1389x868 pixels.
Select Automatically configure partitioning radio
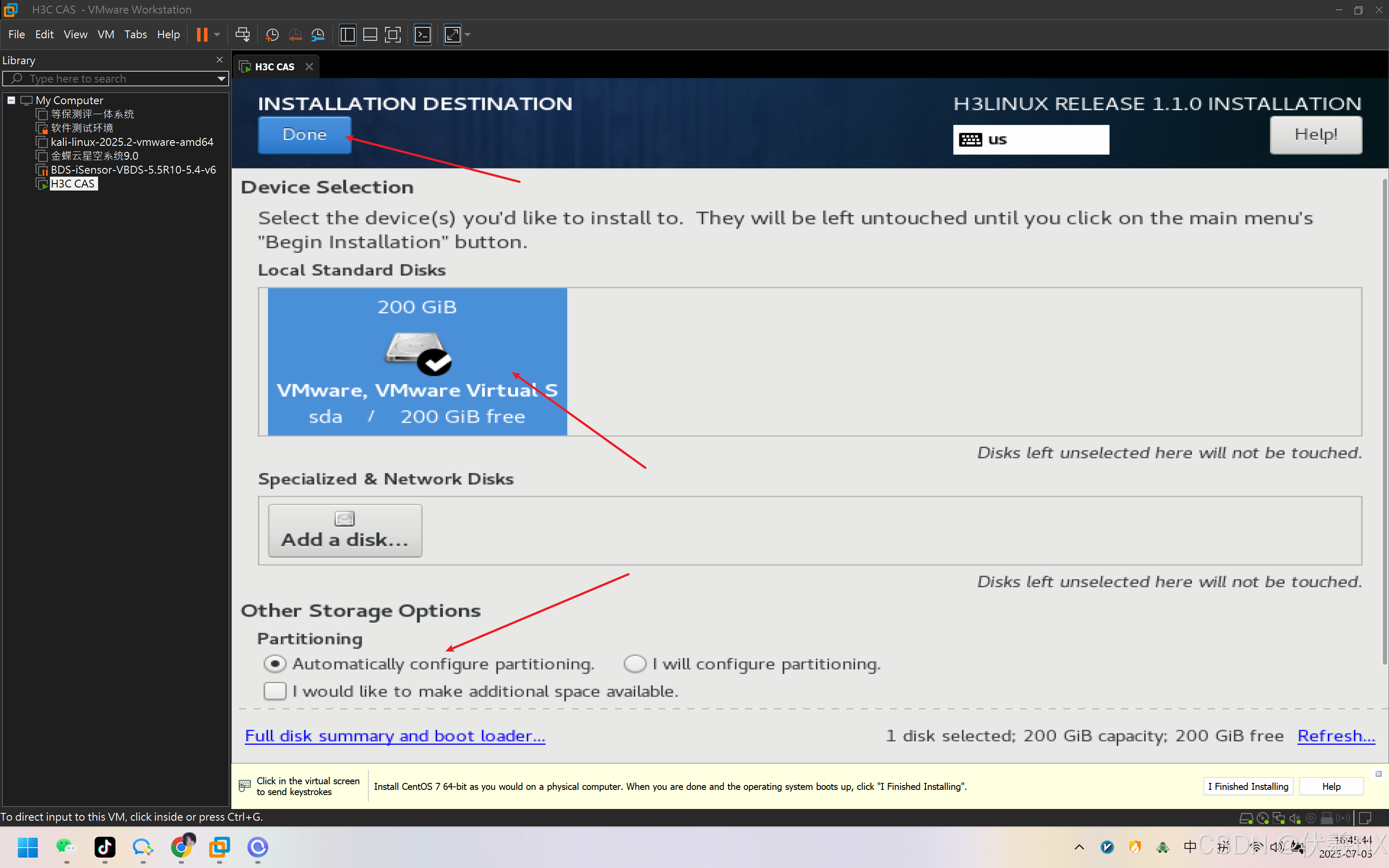coord(275,664)
